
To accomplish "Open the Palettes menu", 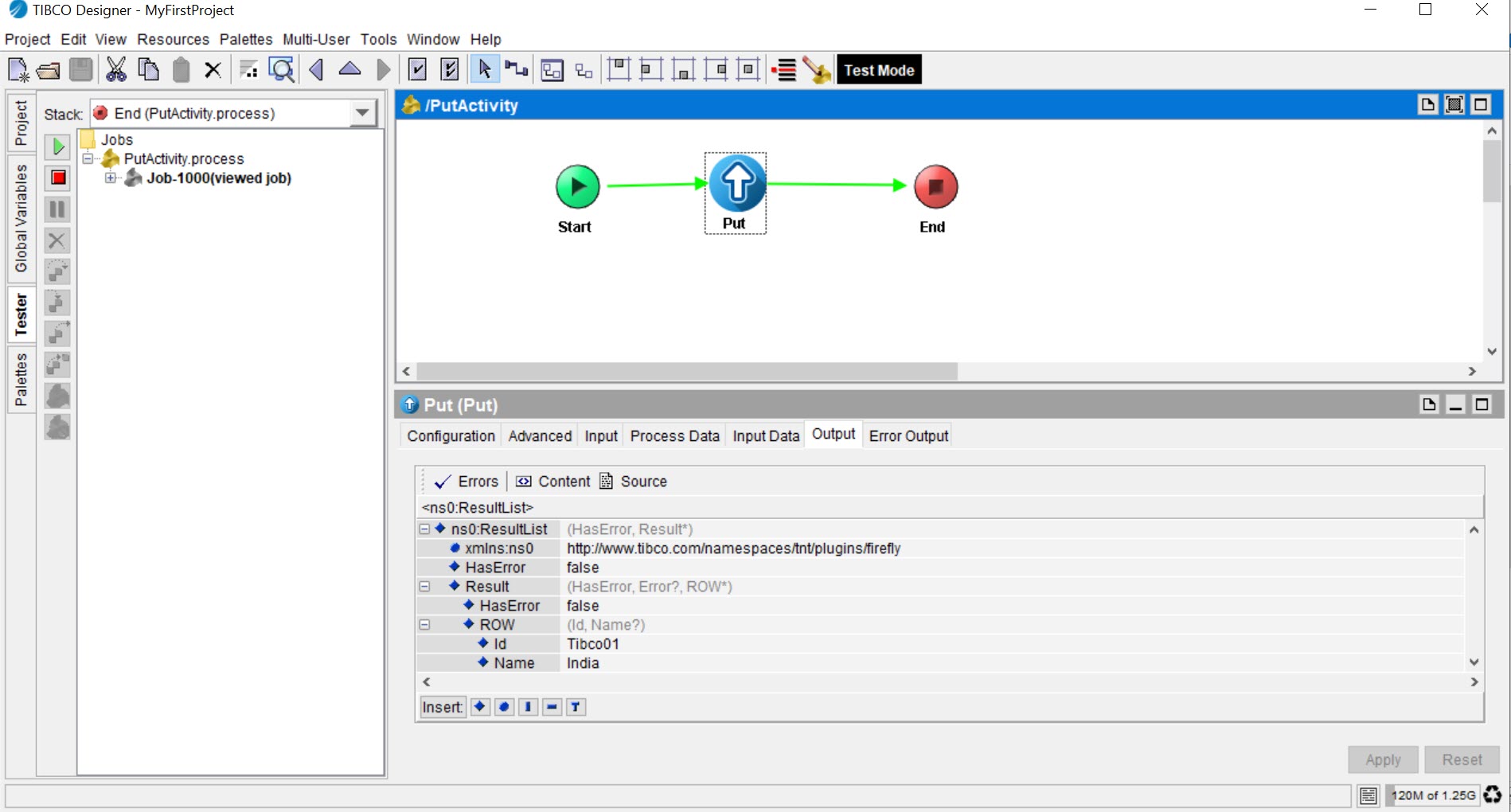I will point(245,39).
